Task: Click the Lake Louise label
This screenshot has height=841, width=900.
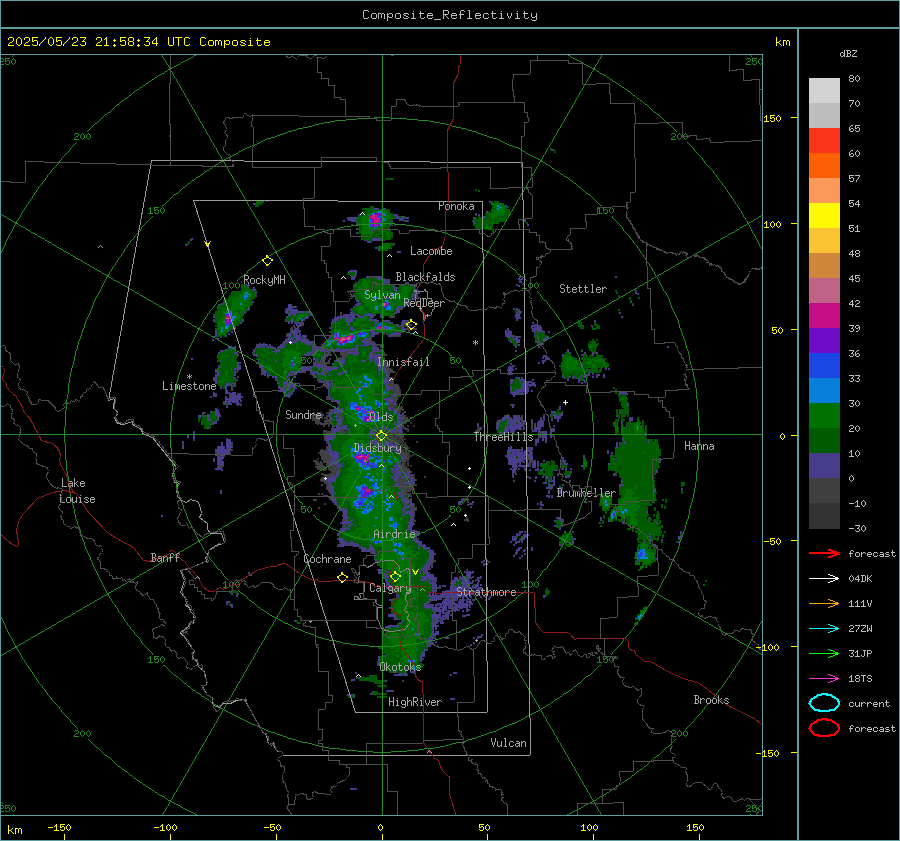Action: [77, 491]
